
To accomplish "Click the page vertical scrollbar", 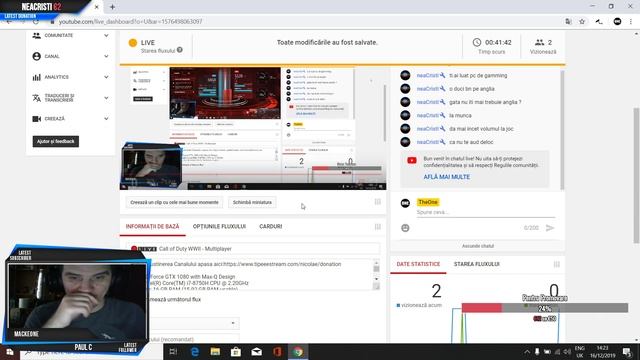I will 636,176.
